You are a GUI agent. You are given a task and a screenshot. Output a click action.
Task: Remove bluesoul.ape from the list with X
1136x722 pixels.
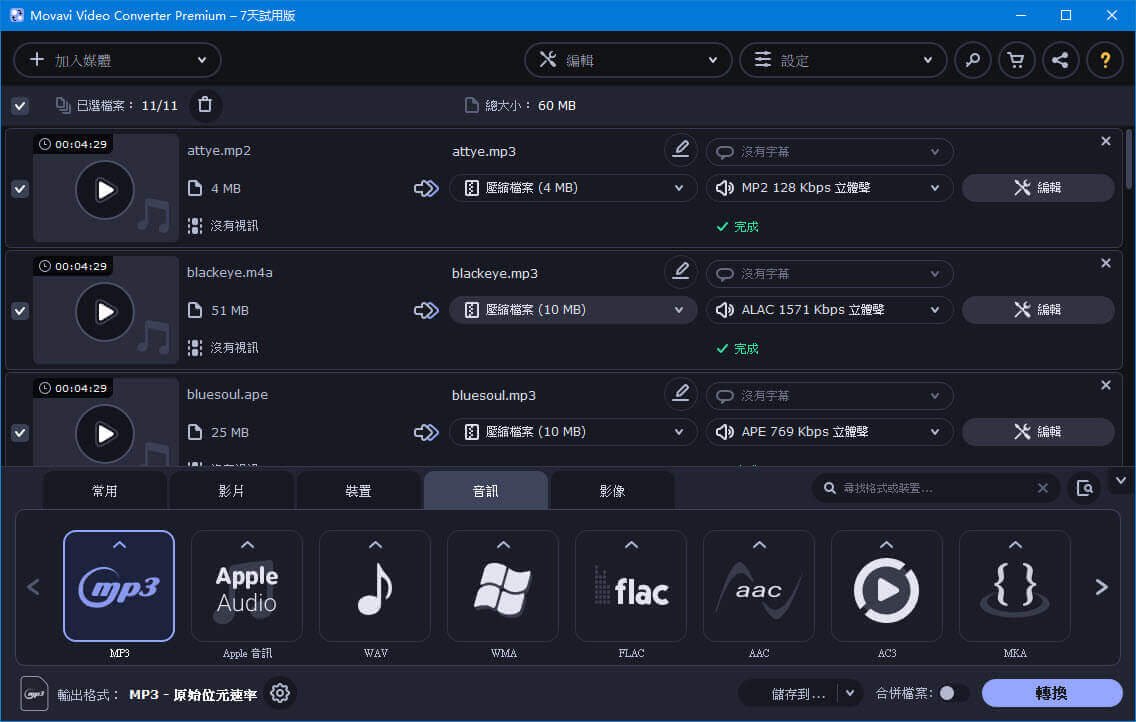click(1106, 385)
